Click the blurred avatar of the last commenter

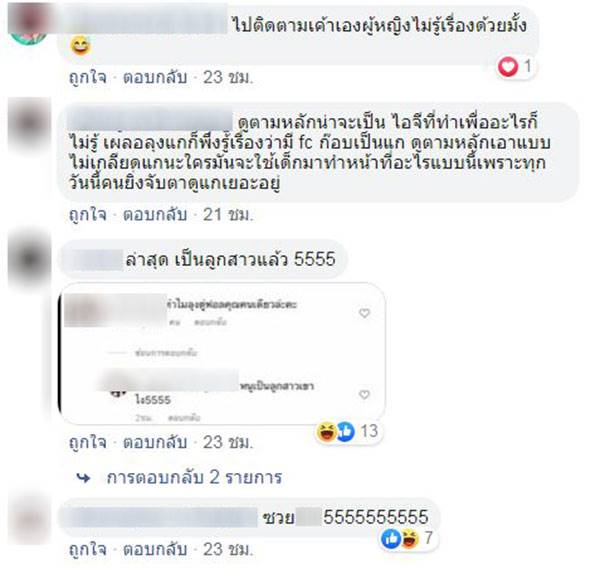pos(29,520)
